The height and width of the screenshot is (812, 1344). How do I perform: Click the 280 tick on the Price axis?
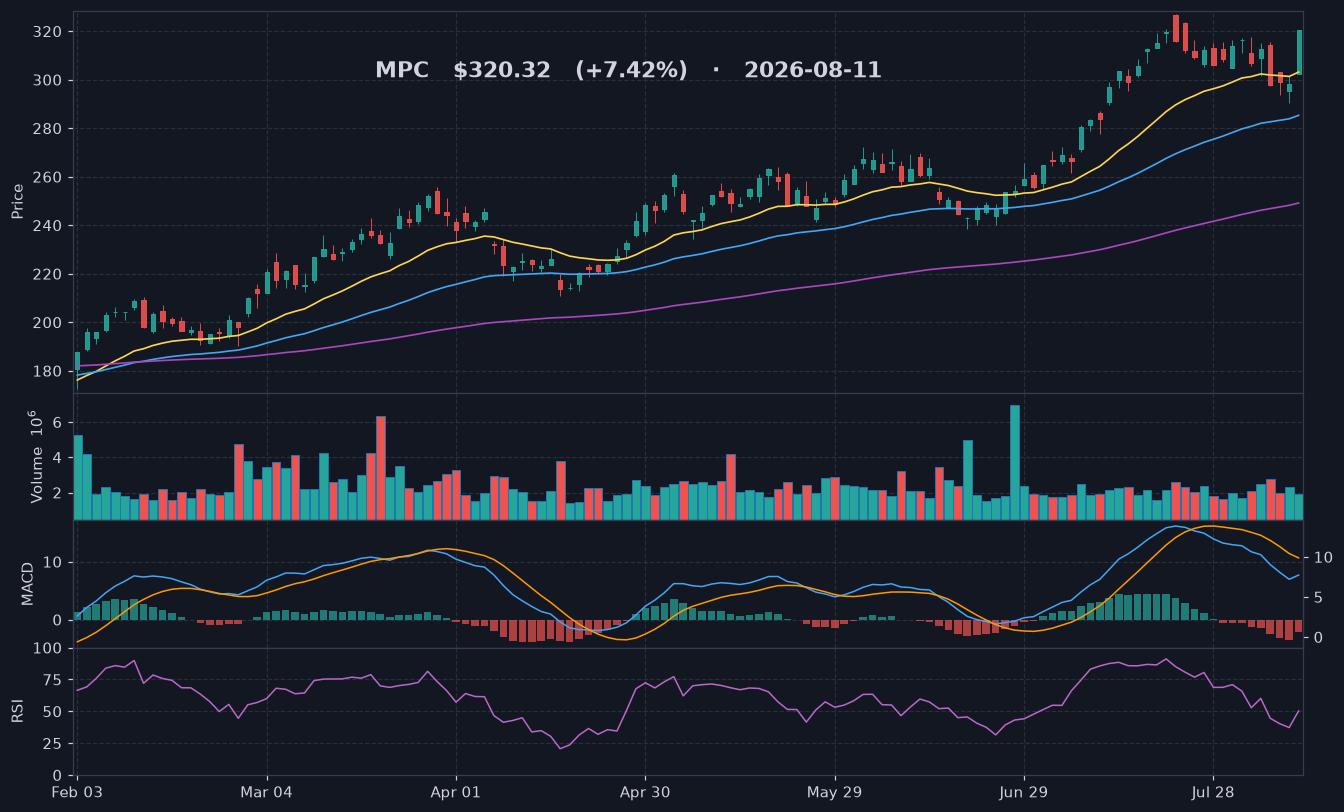[x=49, y=129]
